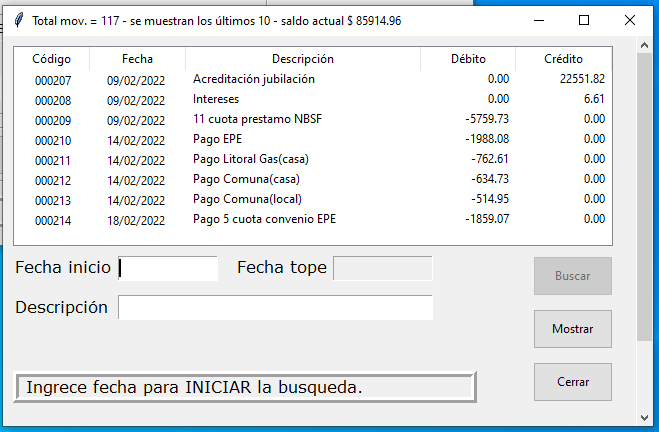Click credit value 22551.82
This screenshot has height=432, width=659.
pyautogui.click(x=582, y=79)
